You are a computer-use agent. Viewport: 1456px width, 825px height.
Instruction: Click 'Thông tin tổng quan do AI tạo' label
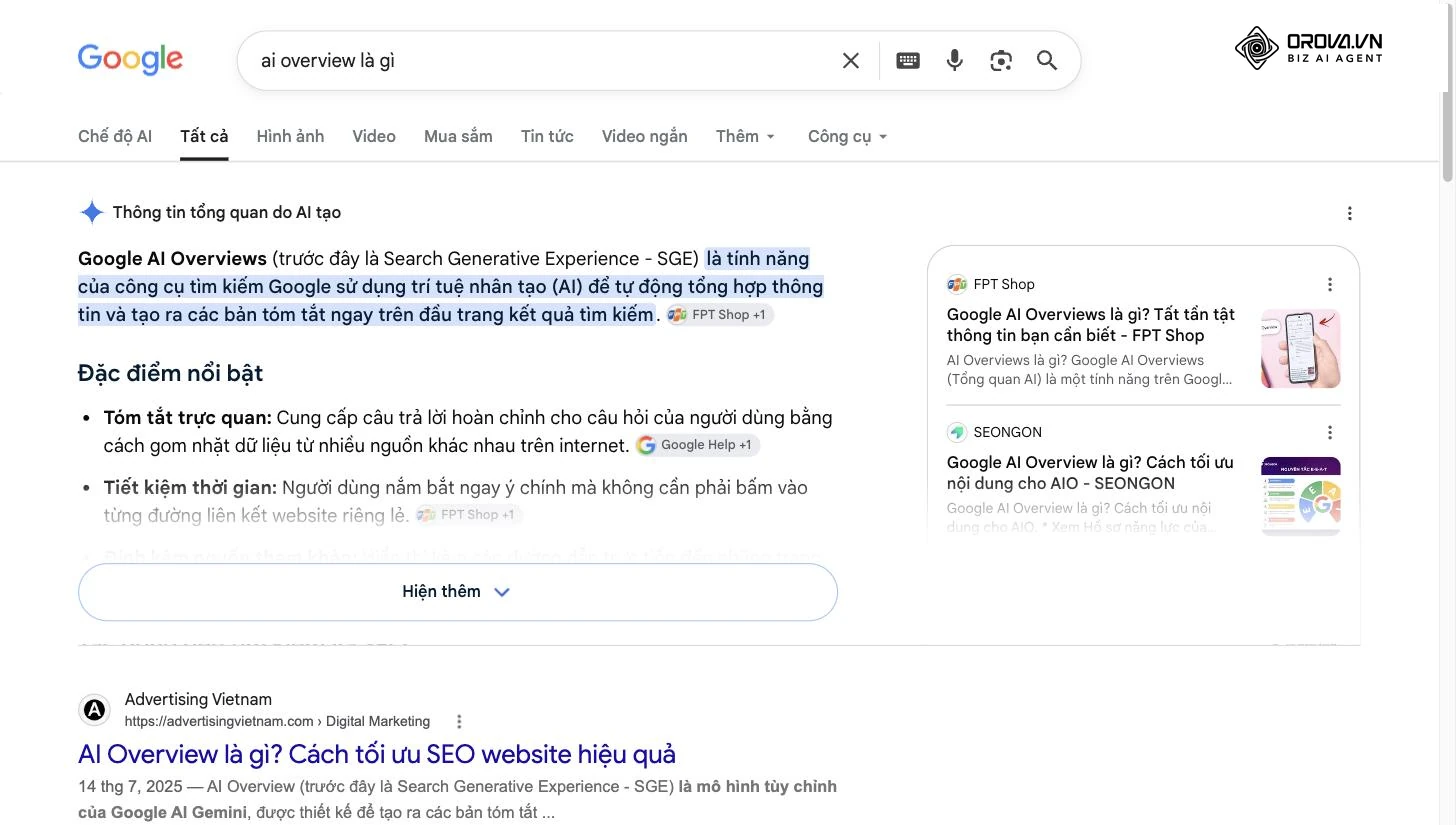click(x=227, y=212)
